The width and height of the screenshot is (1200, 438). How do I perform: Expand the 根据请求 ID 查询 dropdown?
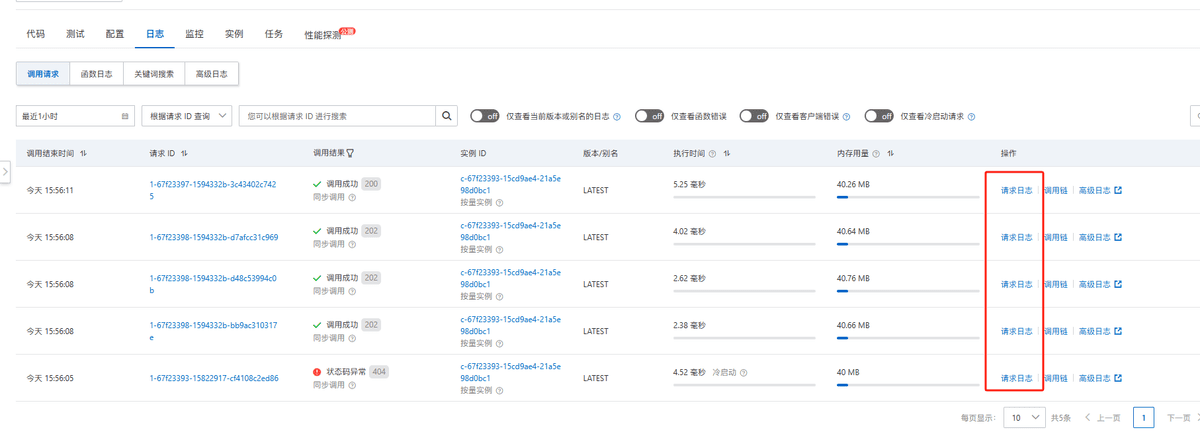(187, 116)
